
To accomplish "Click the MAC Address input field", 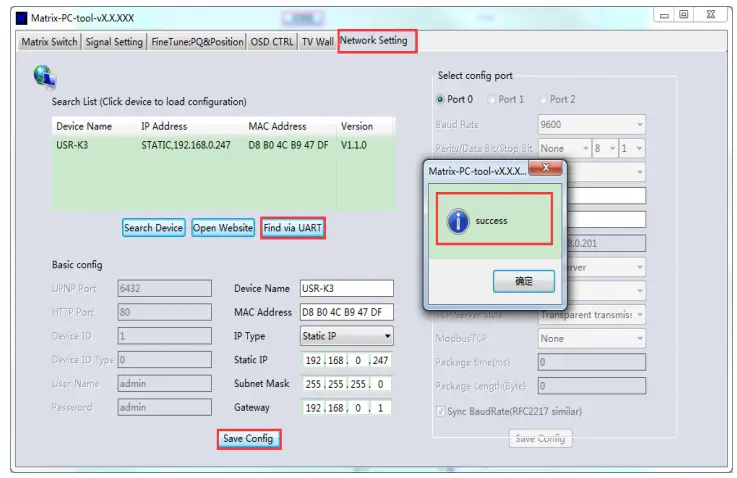I will coord(347,312).
